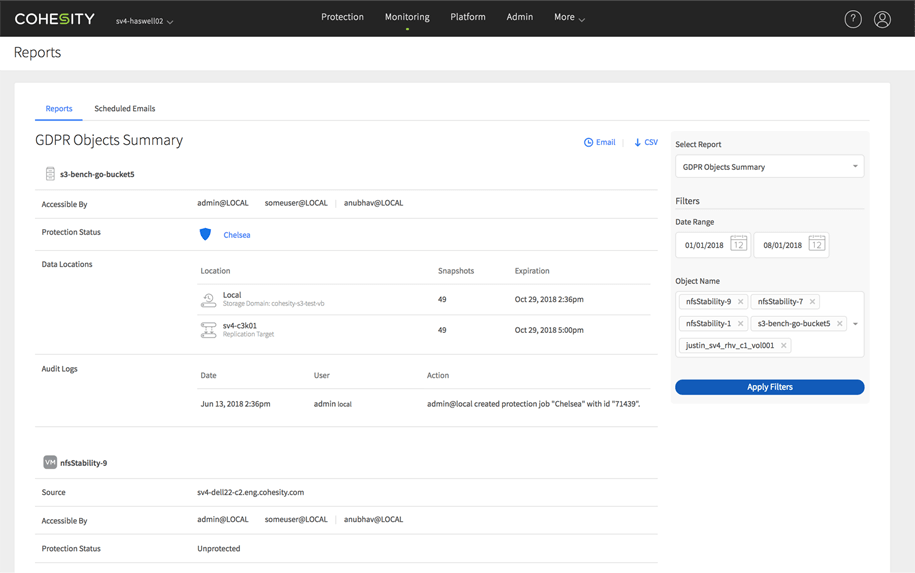The width and height of the screenshot is (915, 573).
Task: Remove the nfsStability-1 filter tag
Action: coord(741,323)
